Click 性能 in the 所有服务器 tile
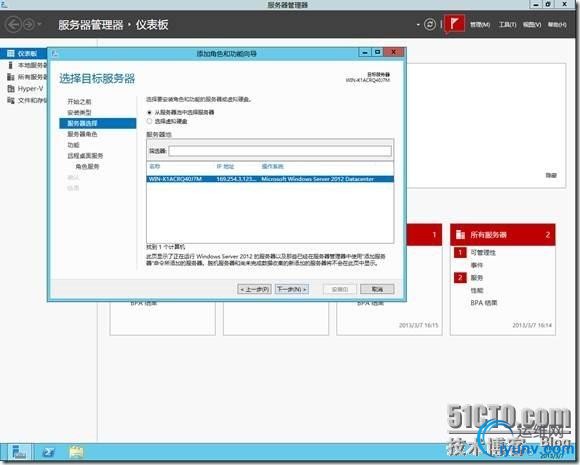 tap(477, 290)
